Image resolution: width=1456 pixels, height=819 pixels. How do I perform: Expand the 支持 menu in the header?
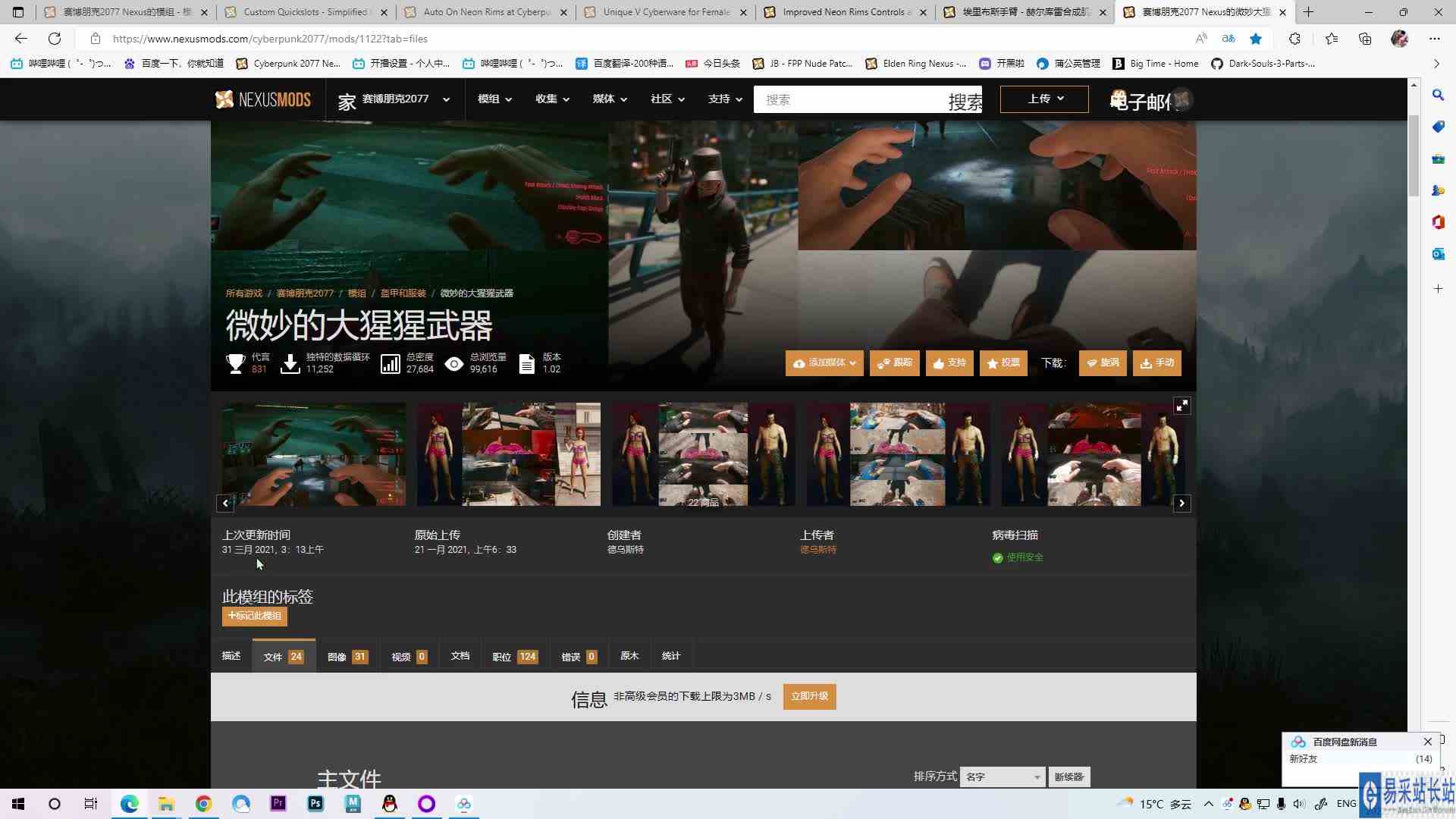725,99
